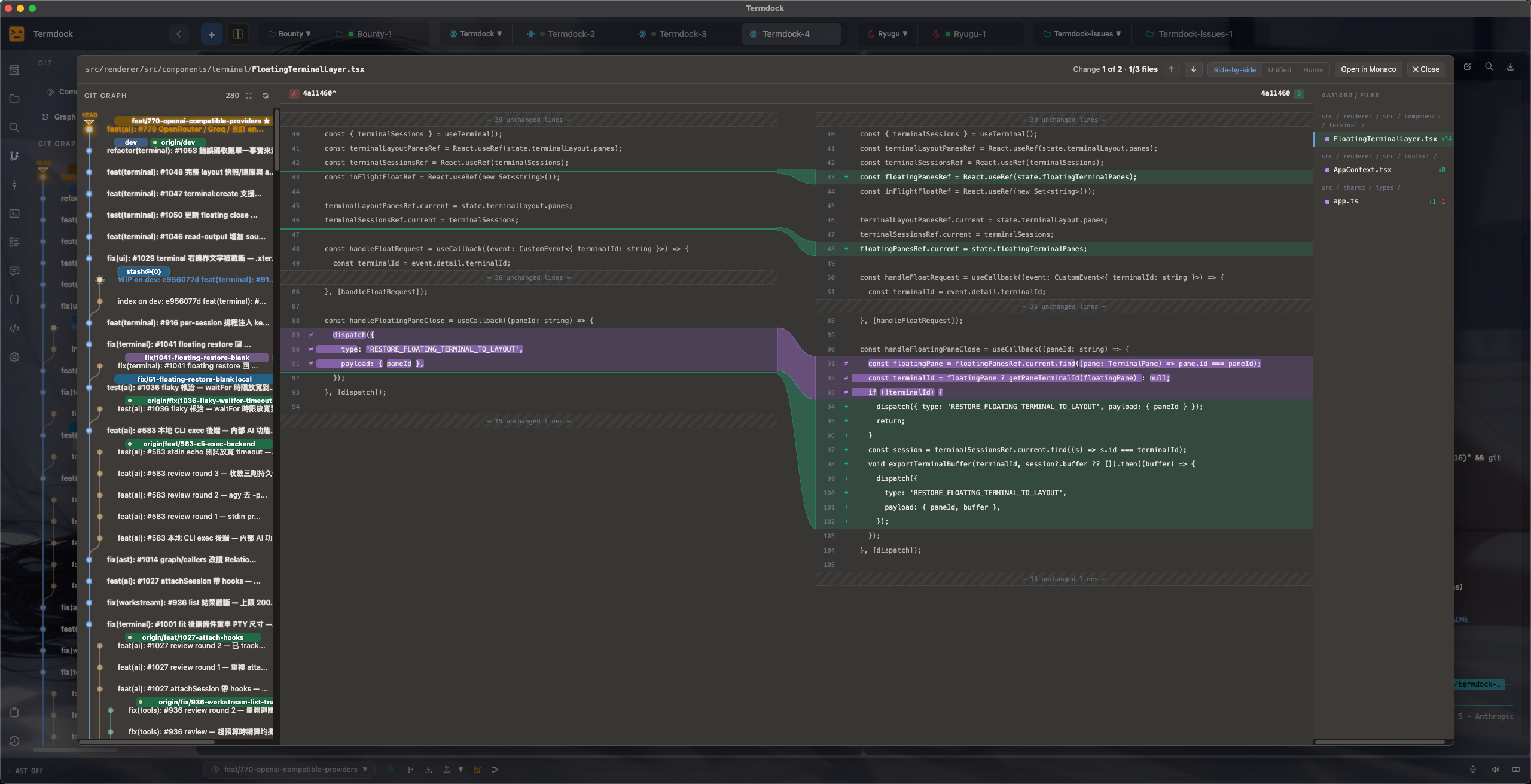Screen dimensions: 1531x784
Task: Click the orange crossed box icon
Action: click(477, 770)
